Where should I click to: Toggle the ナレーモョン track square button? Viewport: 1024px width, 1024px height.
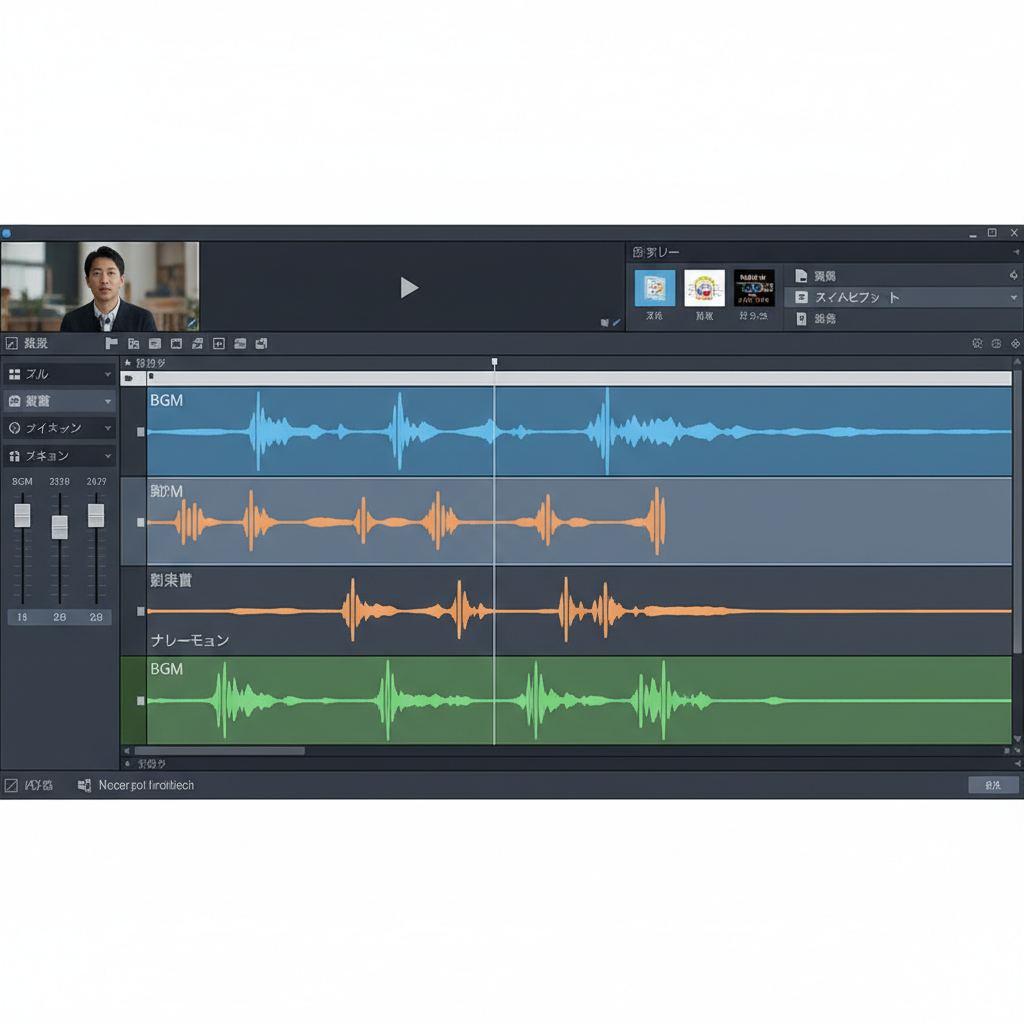click(140, 611)
